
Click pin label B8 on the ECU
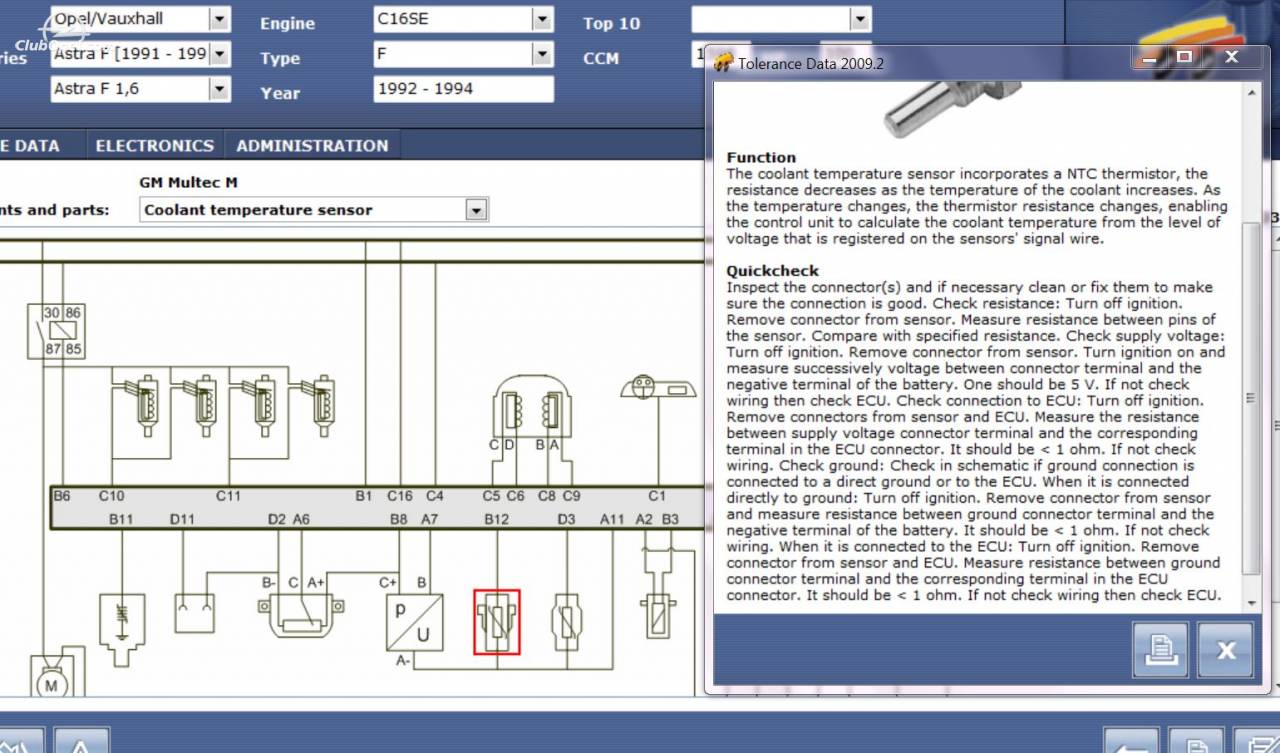pos(399,519)
